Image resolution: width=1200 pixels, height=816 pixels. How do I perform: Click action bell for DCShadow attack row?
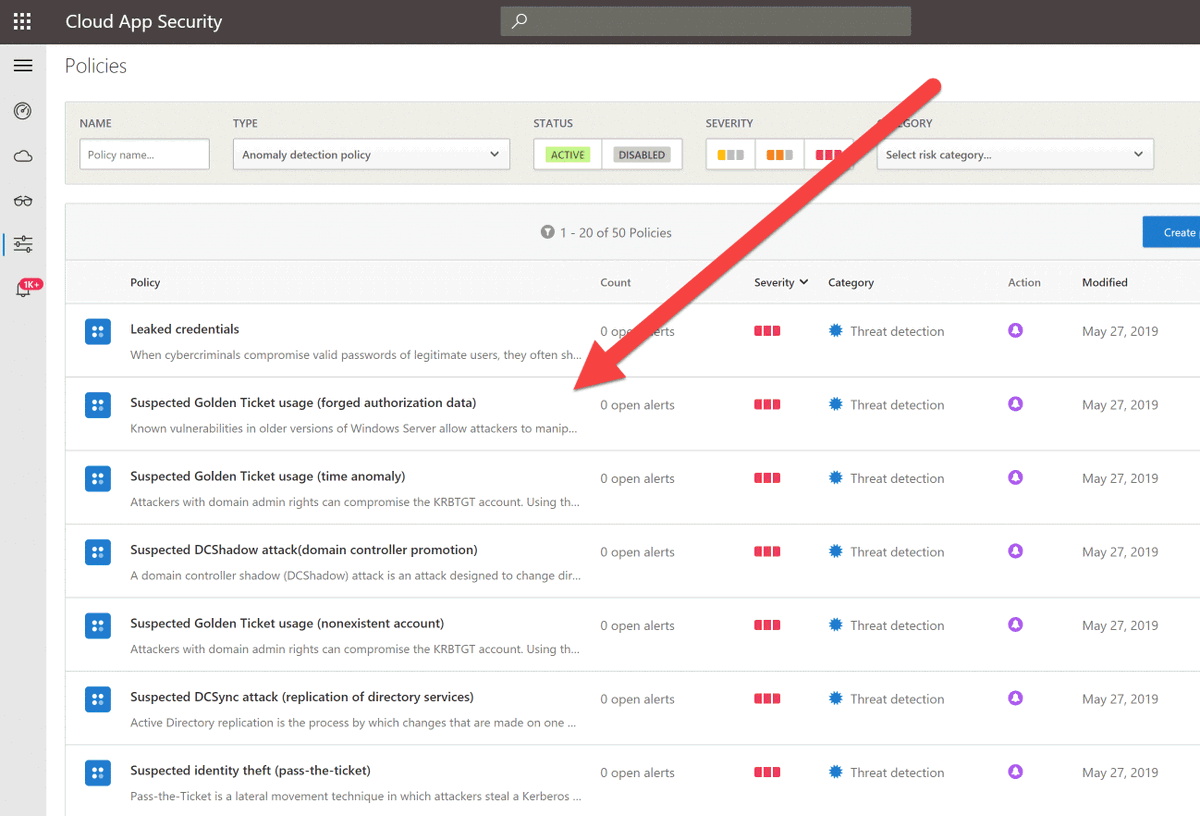coord(1015,551)
